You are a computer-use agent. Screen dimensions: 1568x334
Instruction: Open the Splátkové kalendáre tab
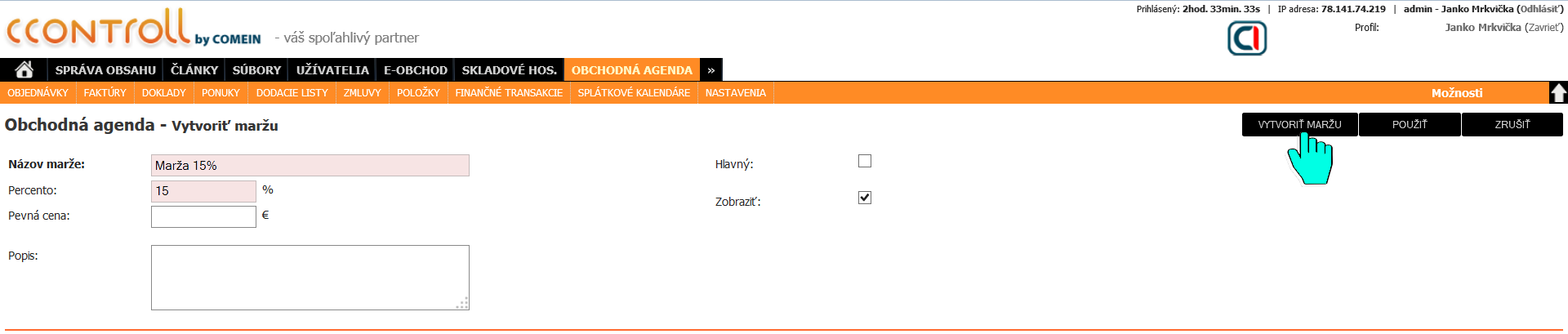634,93
